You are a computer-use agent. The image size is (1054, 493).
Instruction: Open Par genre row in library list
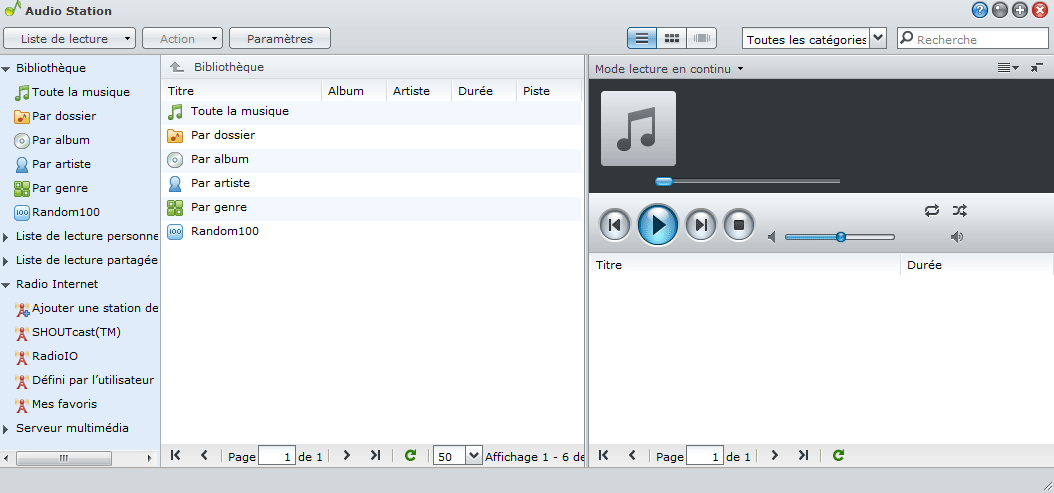(371, 207)
